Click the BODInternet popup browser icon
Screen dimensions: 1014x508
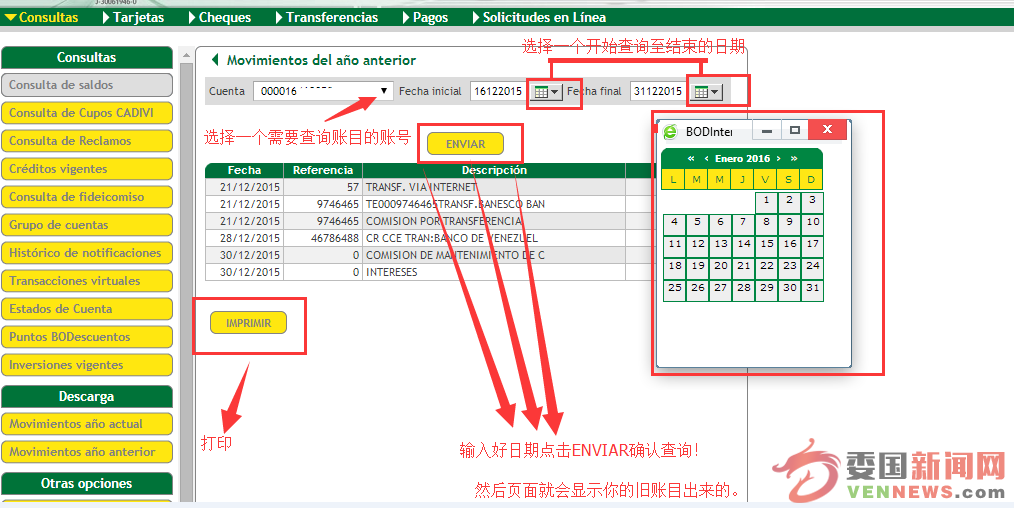point(671,131)
